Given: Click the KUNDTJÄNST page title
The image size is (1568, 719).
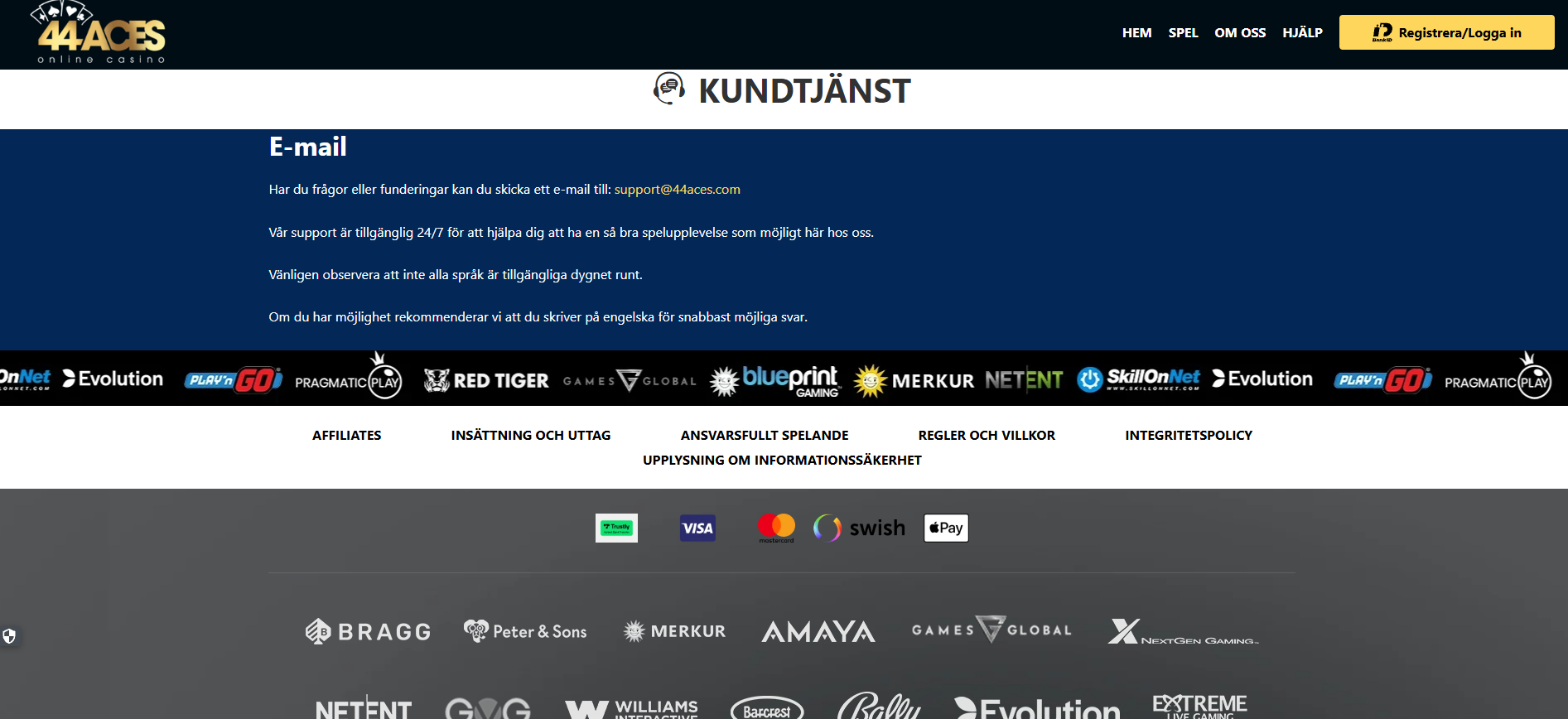Looking at the screenshot, I should pyautogui.click(x=804, y=90).
